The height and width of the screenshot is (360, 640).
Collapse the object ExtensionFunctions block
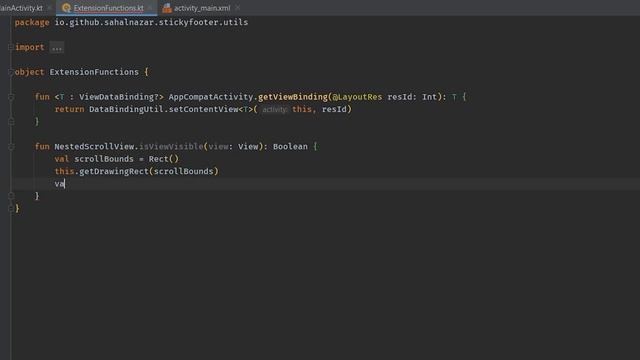[x=11, y=72]
